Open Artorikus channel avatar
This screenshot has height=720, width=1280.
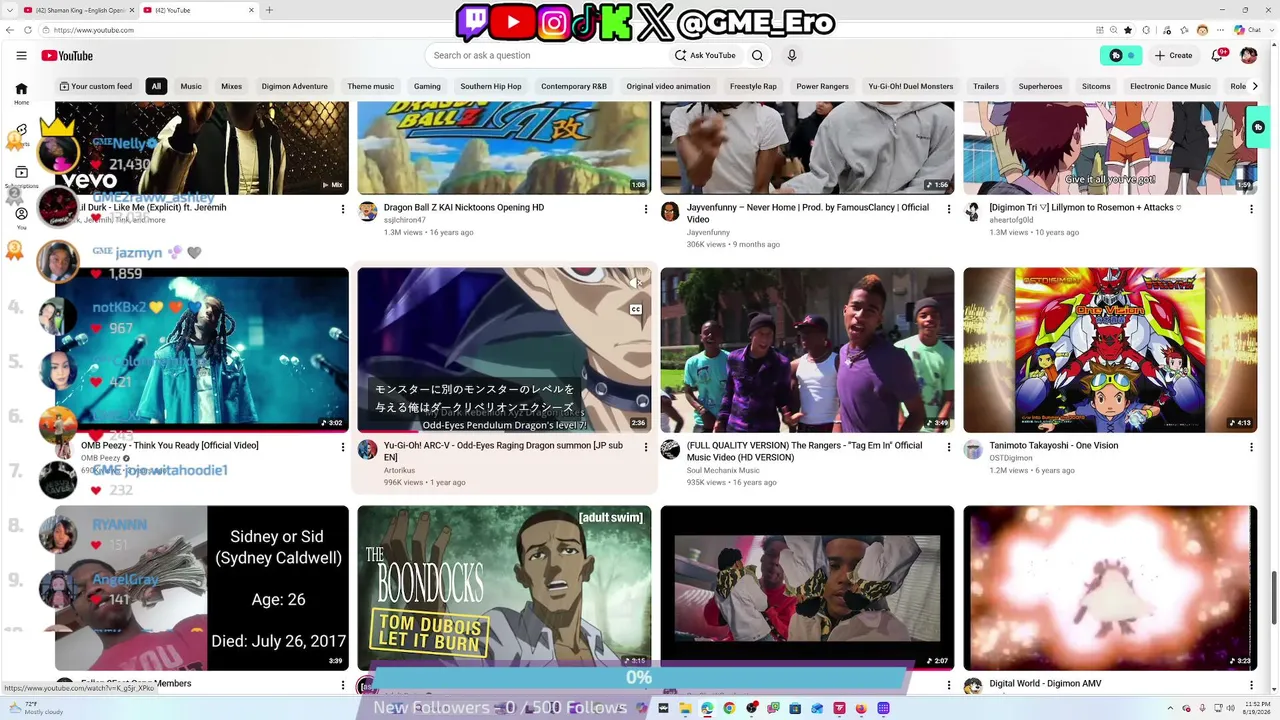pos(368,449)
